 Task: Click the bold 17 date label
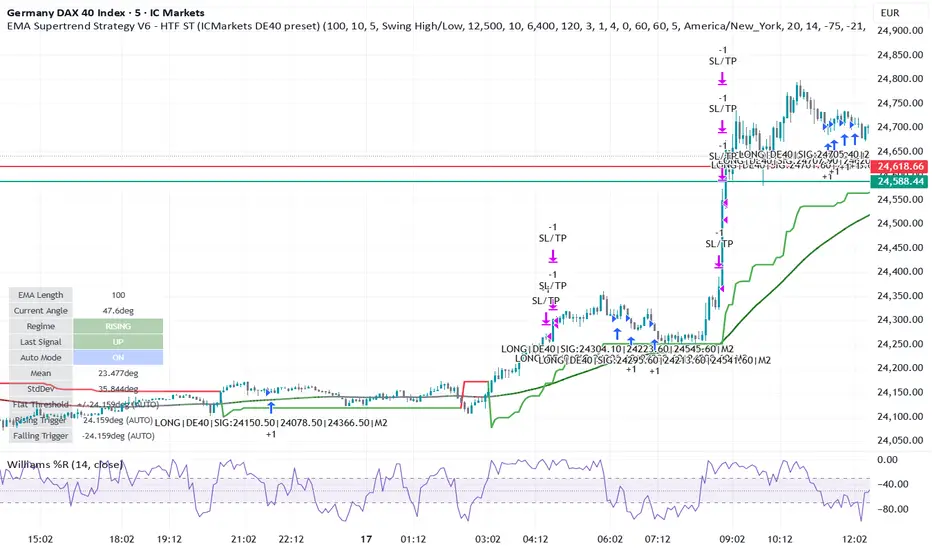(x=366, y=539)
